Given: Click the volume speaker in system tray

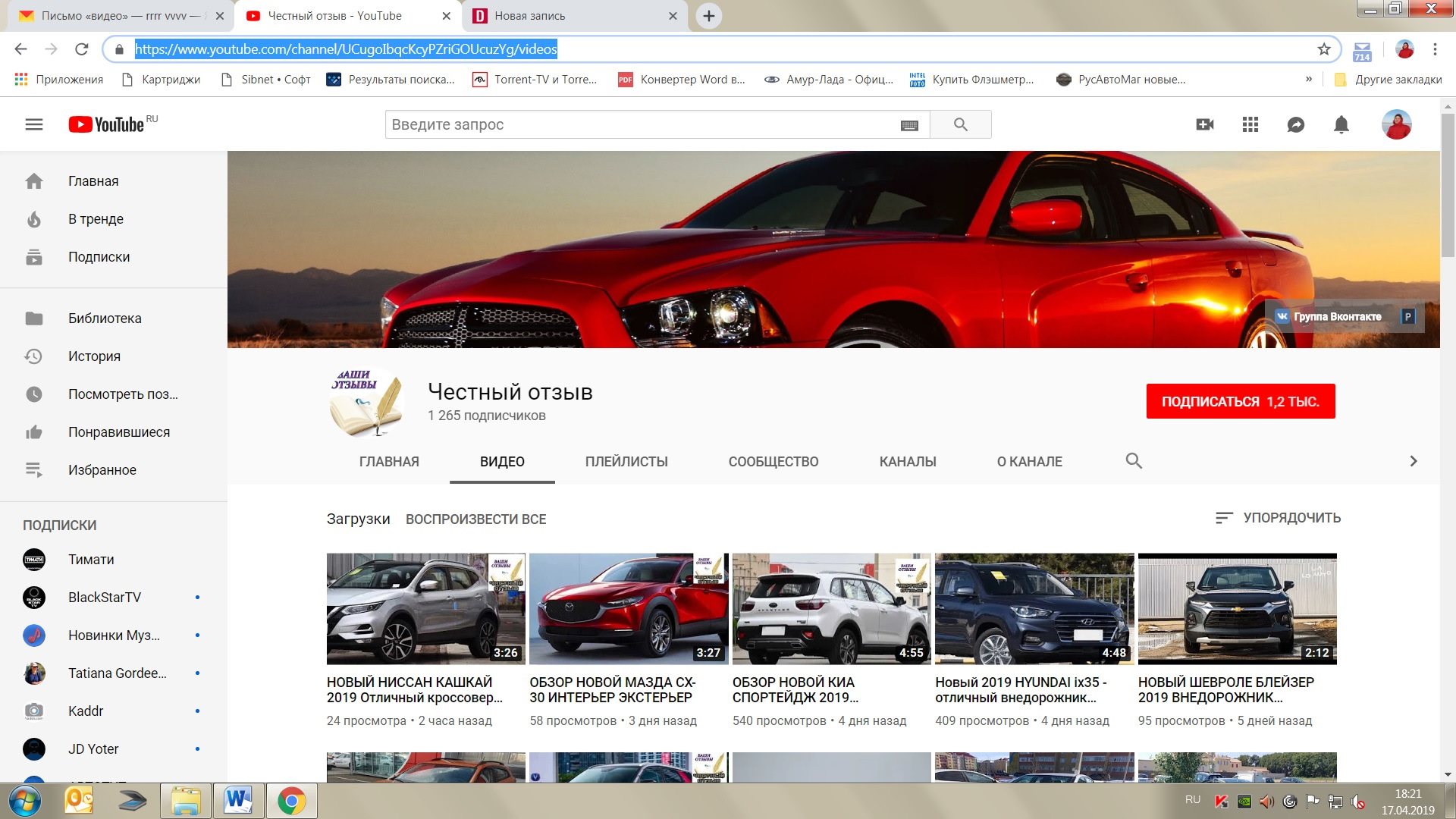Looking at the screenshot, I should pyautogui.click(x=1266, y=802).
